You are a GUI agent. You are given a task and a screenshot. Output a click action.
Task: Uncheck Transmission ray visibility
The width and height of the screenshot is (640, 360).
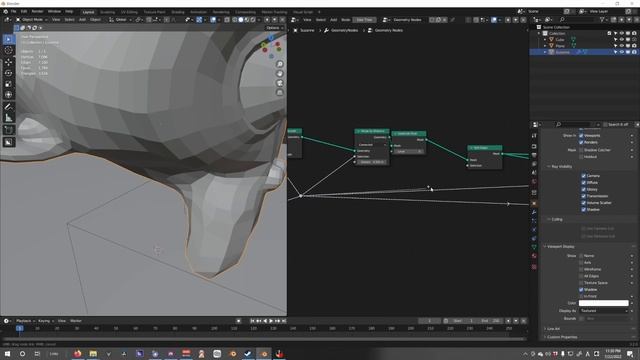(583, 196)
